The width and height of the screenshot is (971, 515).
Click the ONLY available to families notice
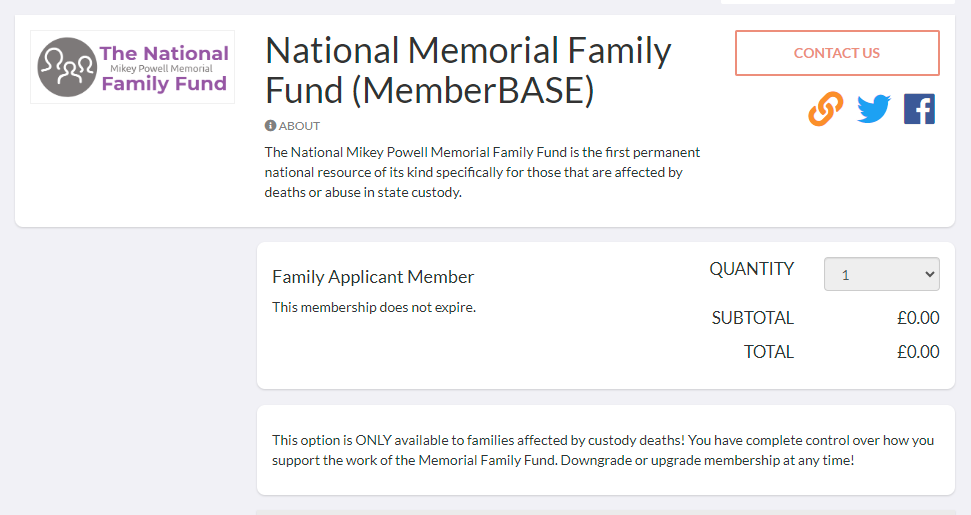603,450
